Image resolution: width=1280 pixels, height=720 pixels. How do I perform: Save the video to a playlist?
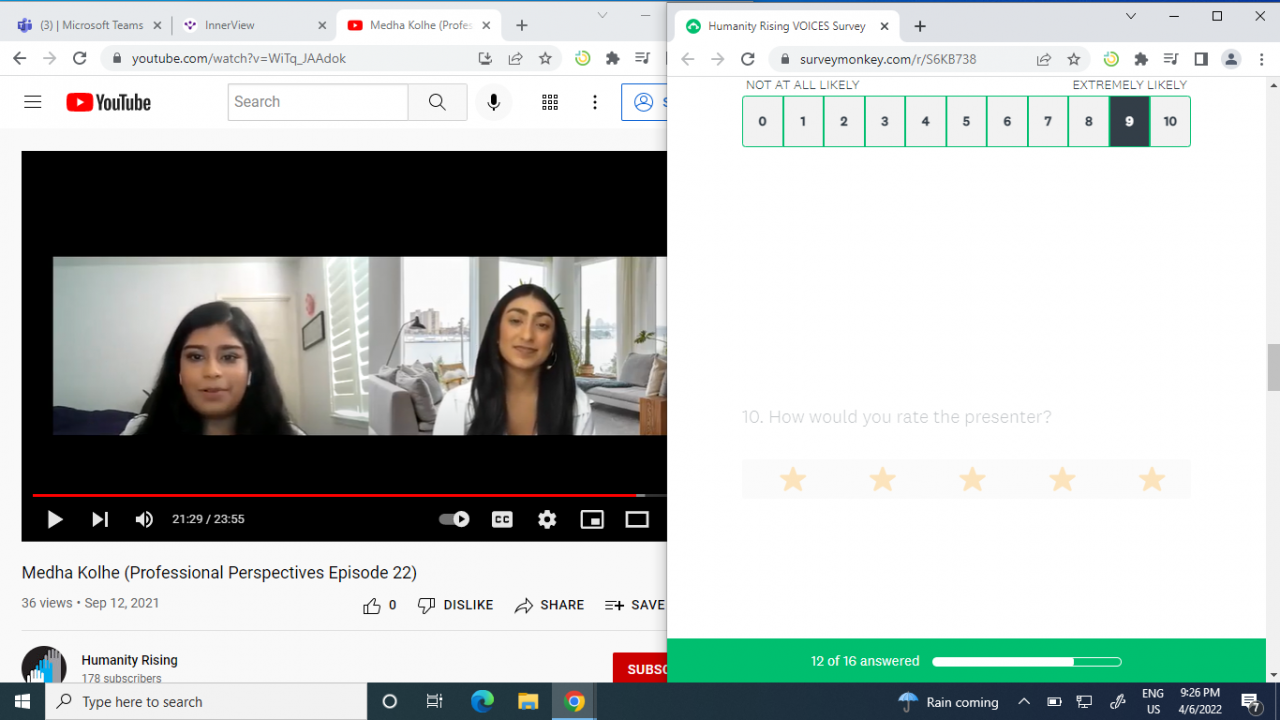click(635, 605)
